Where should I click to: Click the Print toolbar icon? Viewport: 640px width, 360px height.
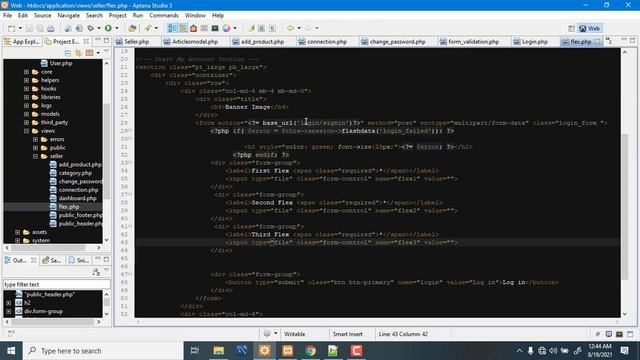(x=51, y=28)
